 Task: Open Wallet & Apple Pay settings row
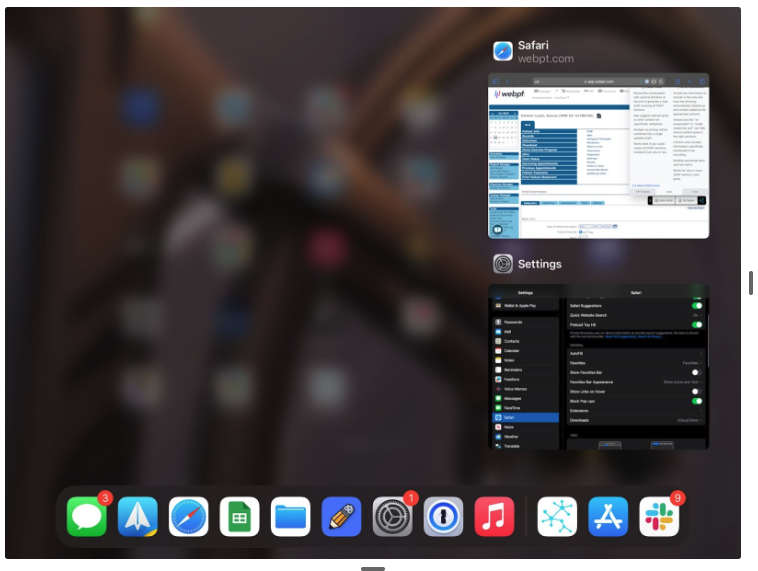(x=525, y=306)
